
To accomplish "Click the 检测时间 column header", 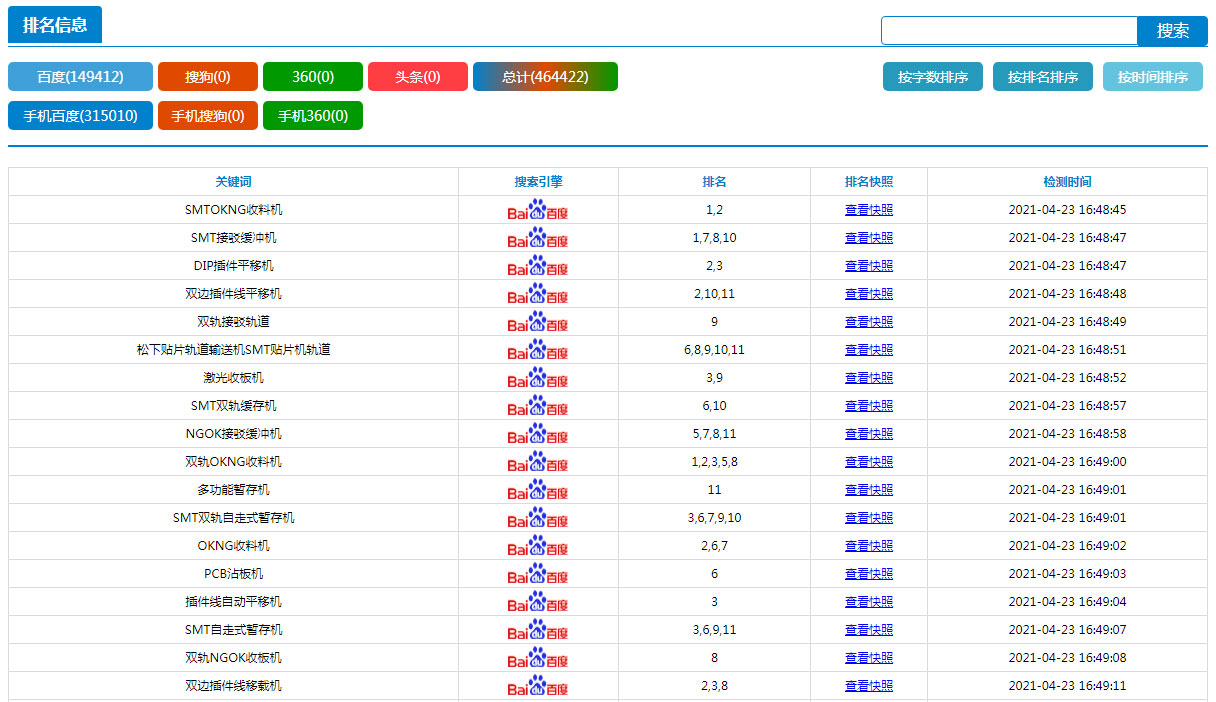I will tap(1067, 182).
